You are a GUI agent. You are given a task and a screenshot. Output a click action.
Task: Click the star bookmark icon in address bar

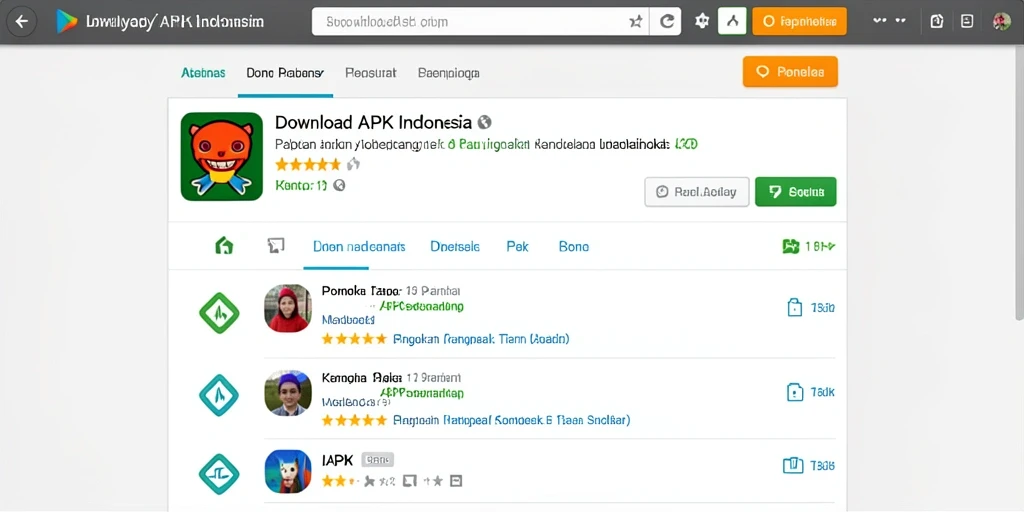tap(635, 22)
